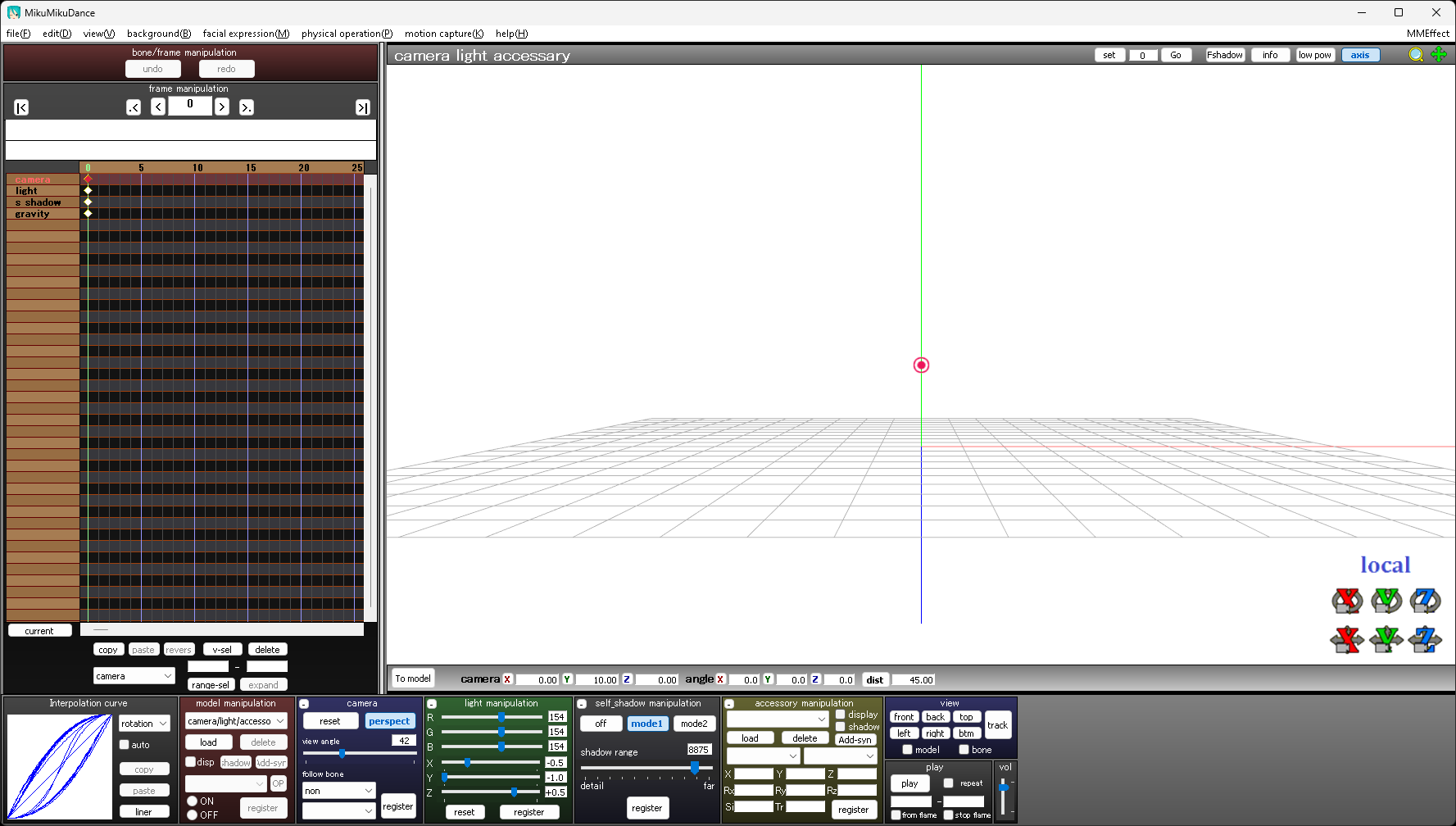Open the physical operation menu

(347, 34)
